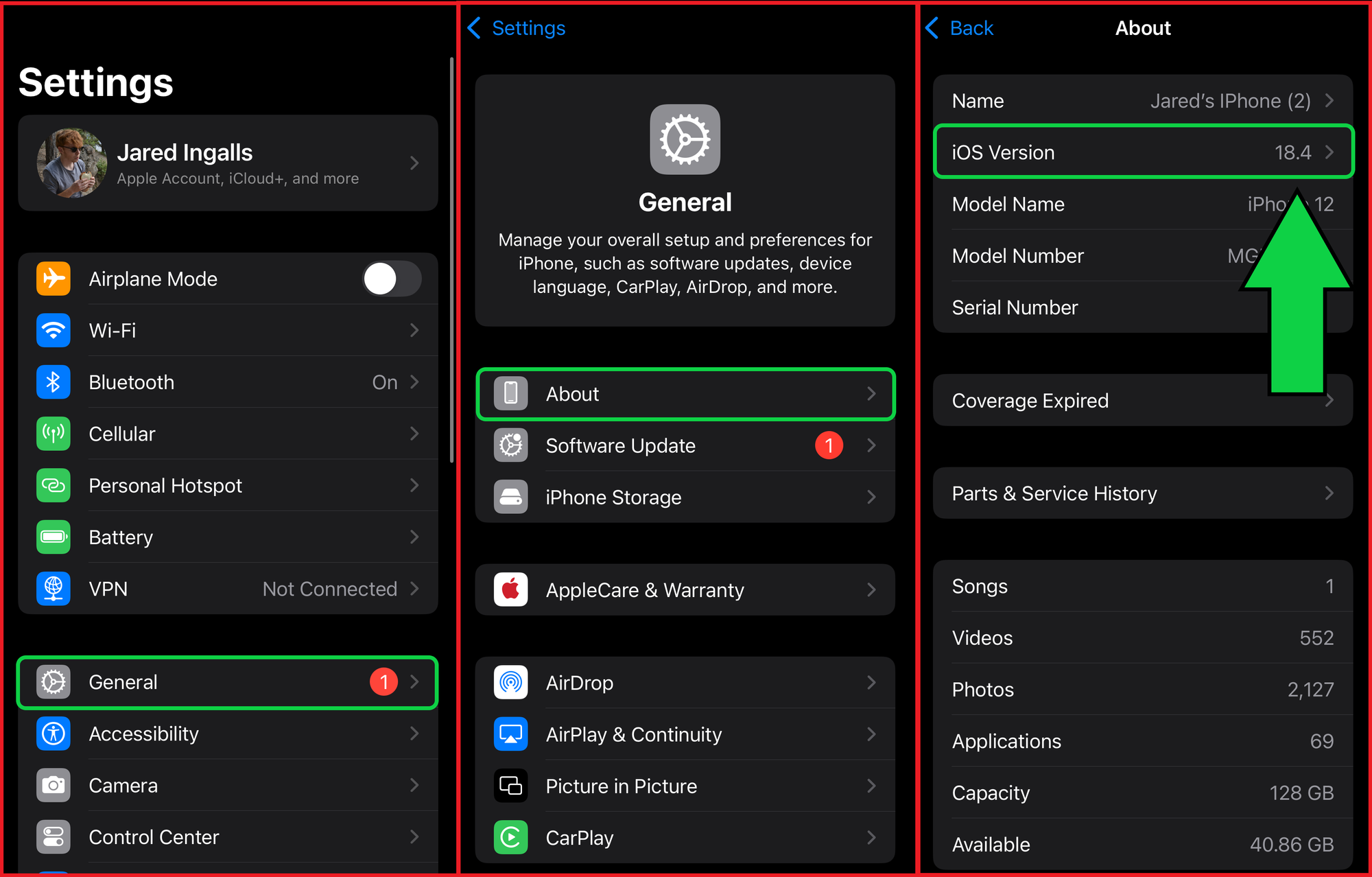
Task: Tap the Cellular antenna icon
Action: (53, 434)
